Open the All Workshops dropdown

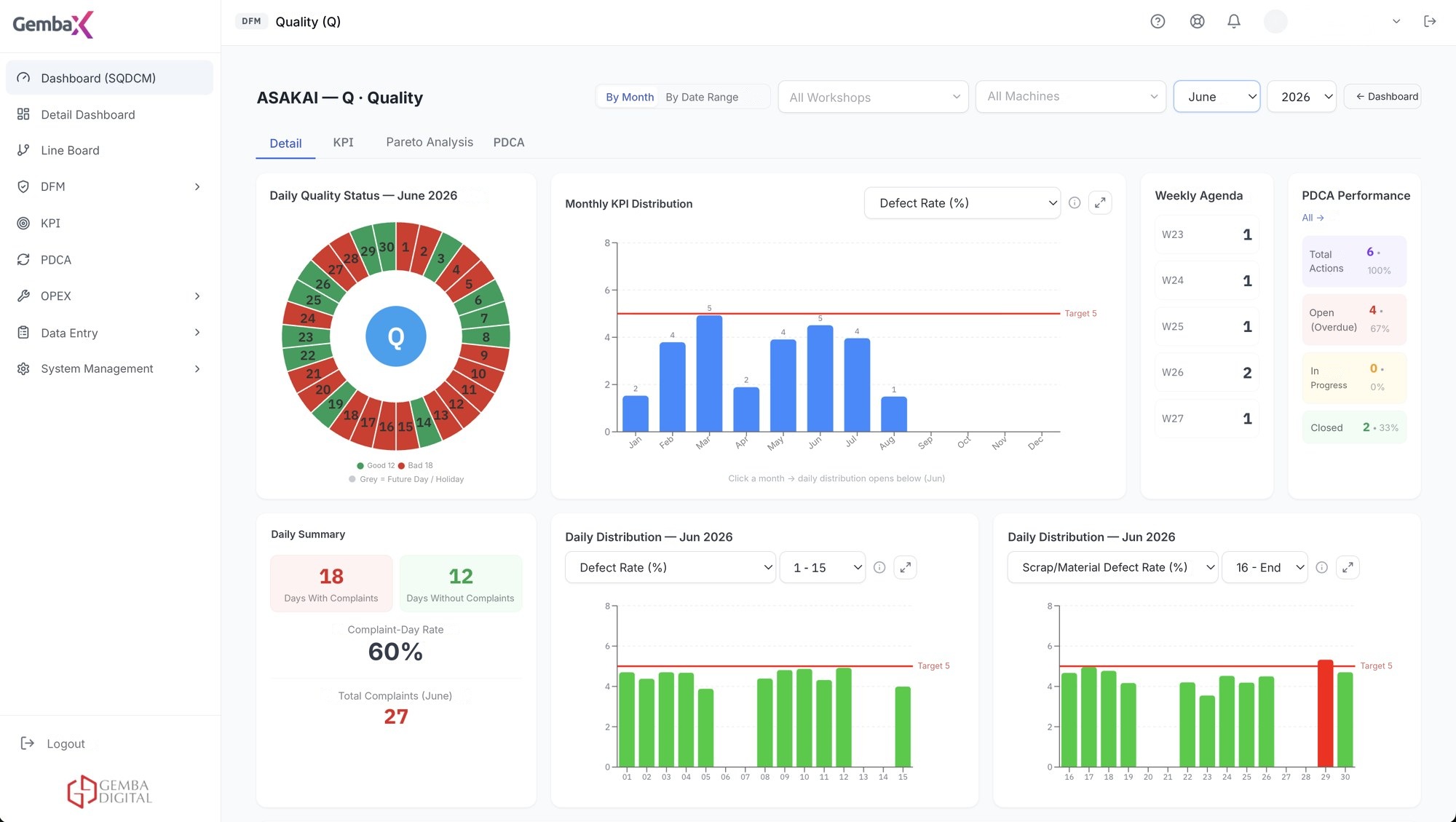(x=873, y=97)
